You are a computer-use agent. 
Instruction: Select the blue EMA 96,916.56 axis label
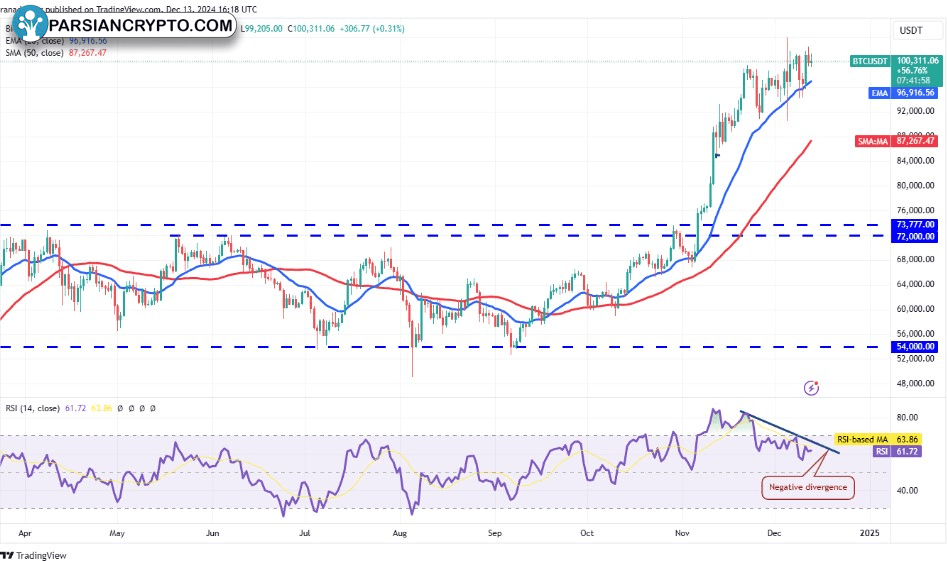pos(902,93)
